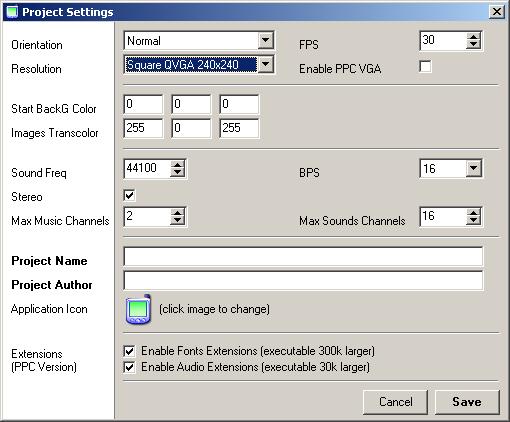Click the Project Settings title bar icon
Screen dimensions: 510x422
[x=12, y=12]
